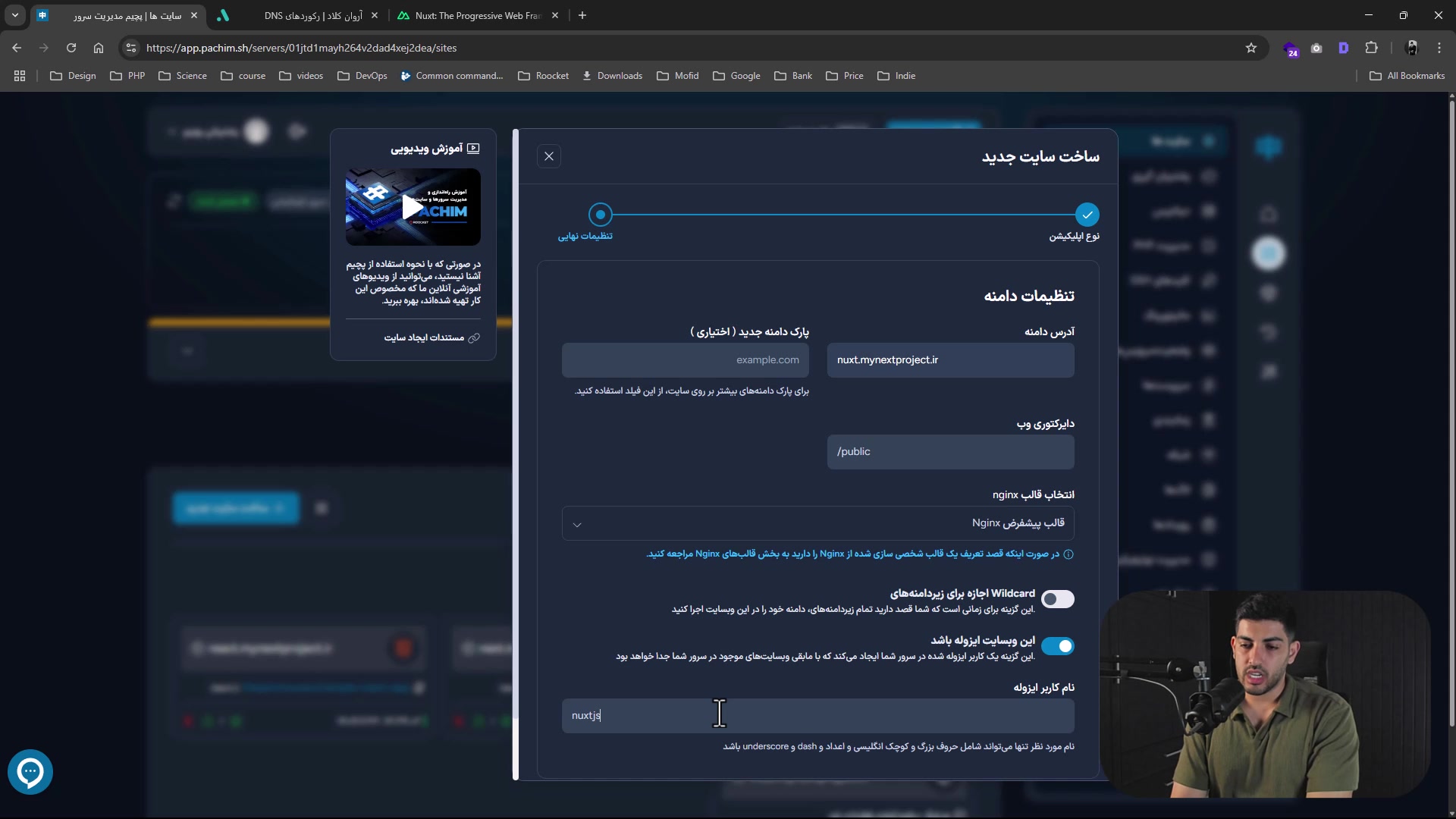
Task: Open the Chrome apps grid icon
Action: coord(20,76)
